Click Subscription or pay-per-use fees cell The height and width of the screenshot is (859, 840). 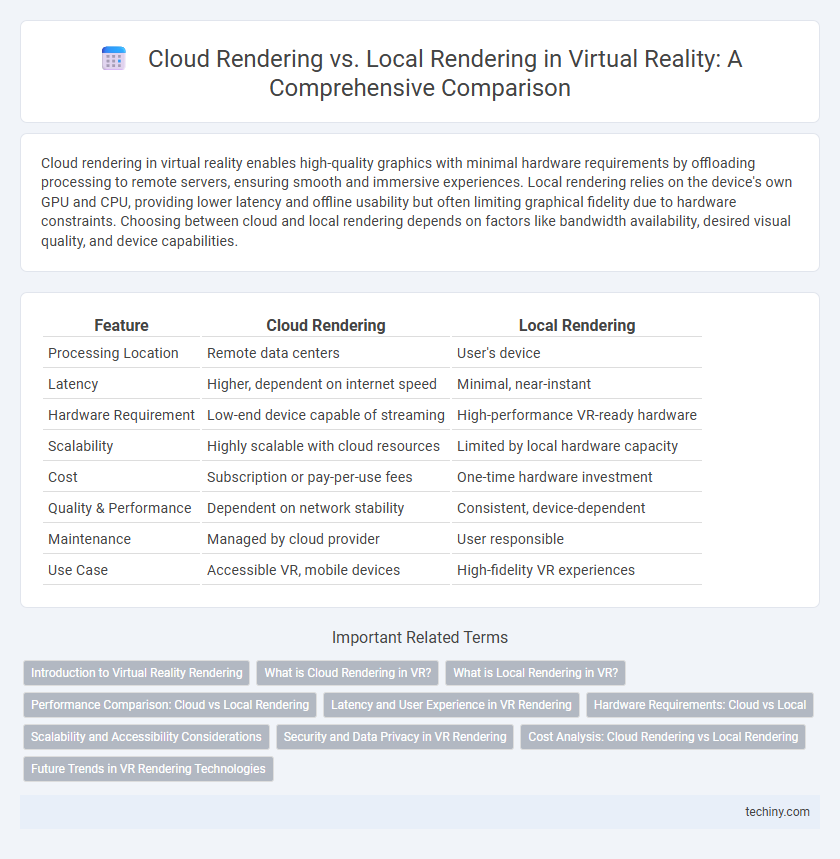click(x=325, y=477)
